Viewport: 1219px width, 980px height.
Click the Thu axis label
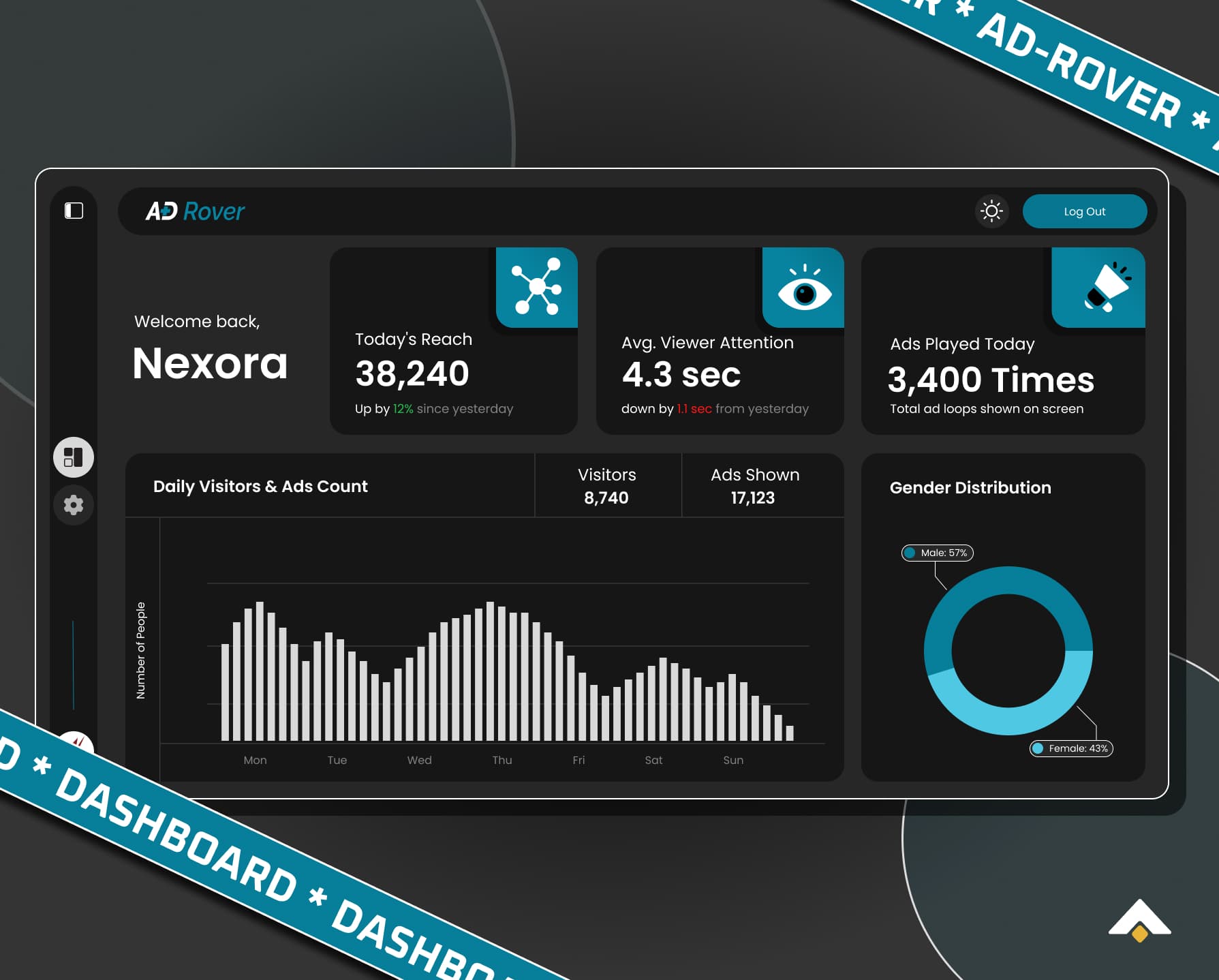[x=502, y=760]
